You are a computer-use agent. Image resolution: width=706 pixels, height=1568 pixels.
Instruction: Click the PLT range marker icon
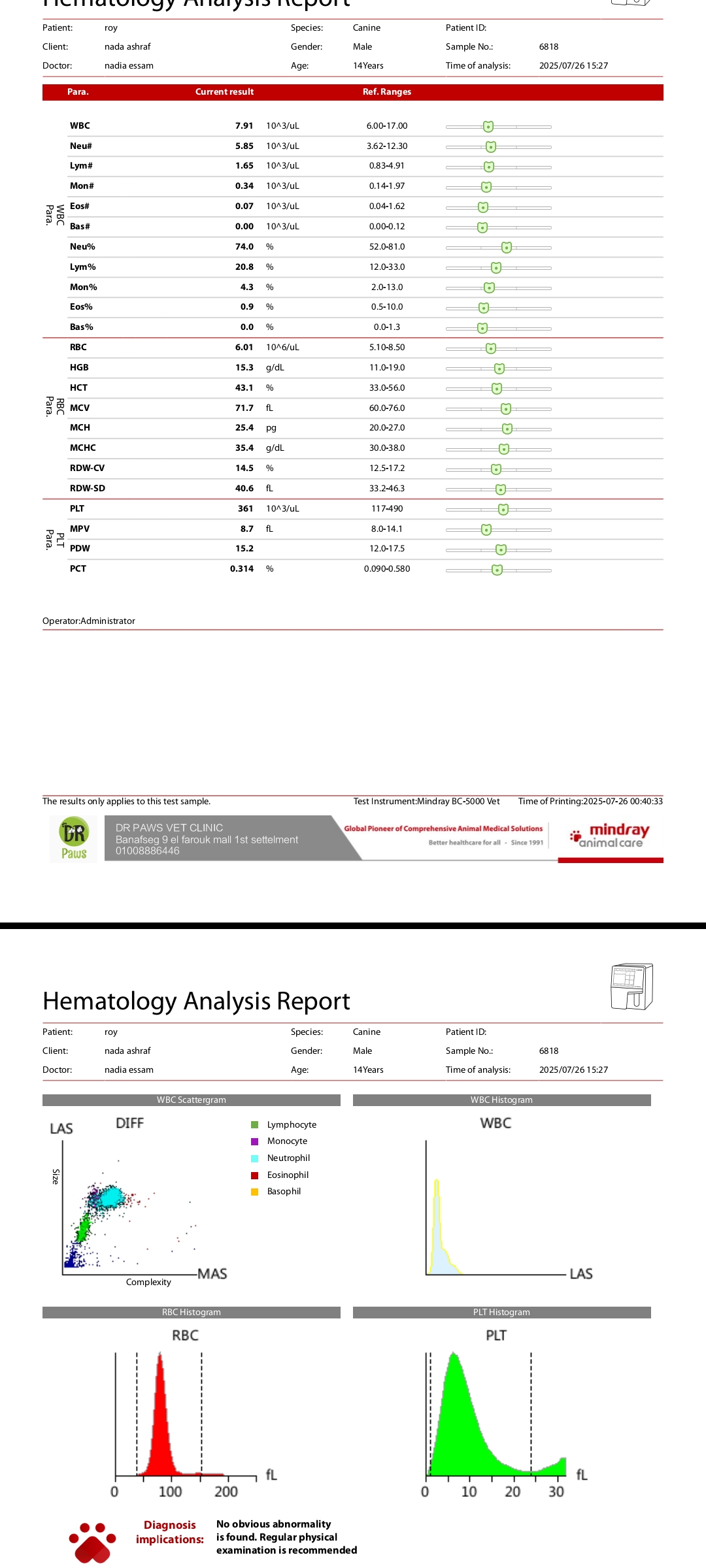pyautogui.click(x=503, y=509)
